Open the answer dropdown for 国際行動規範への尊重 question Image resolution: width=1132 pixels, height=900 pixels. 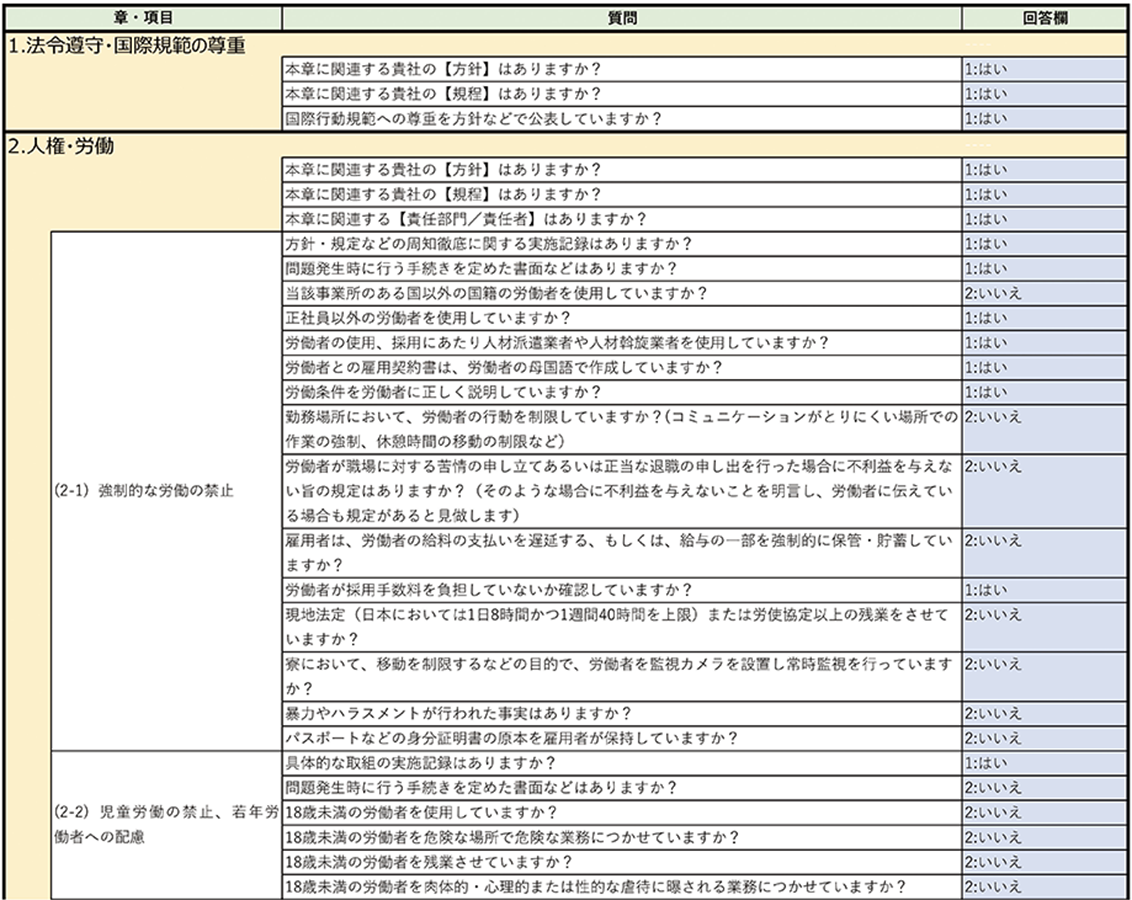[1043, 119]
